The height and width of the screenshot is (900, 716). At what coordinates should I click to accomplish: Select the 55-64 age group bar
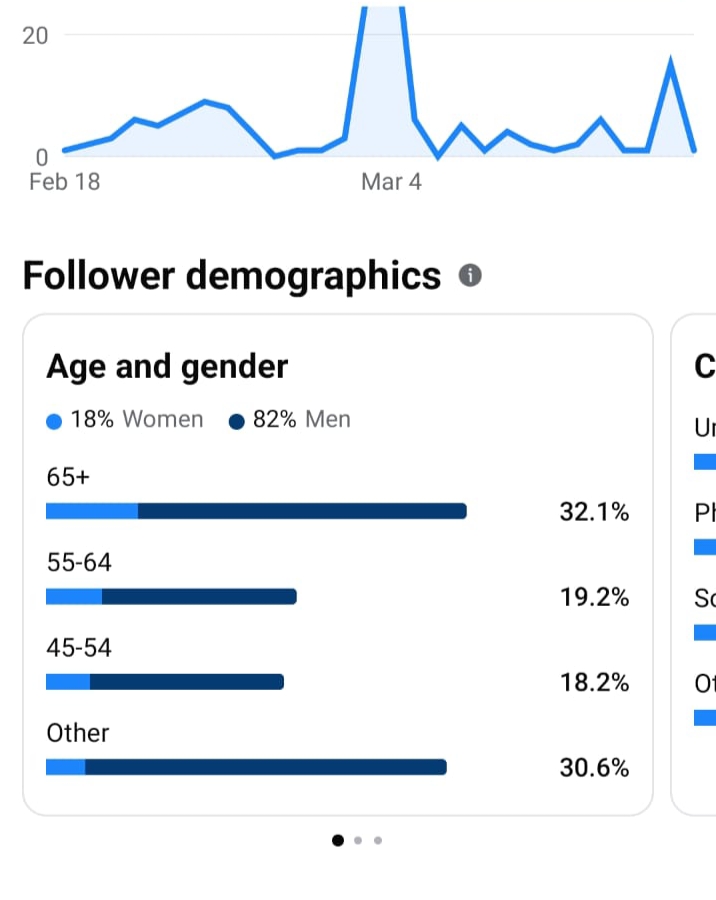click(x=171, y=597)
